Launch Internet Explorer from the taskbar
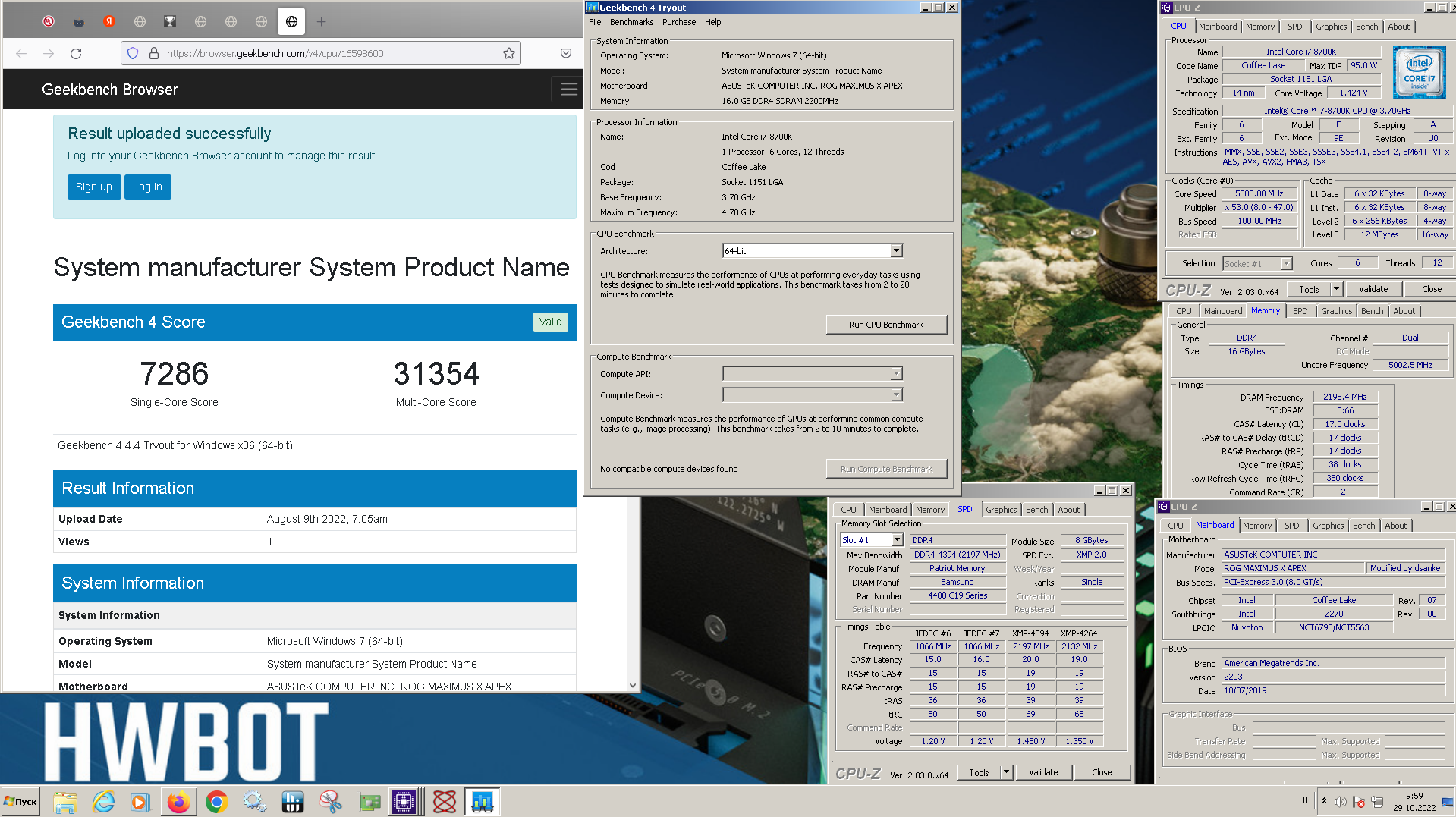Viewport: 1456px width, 817px height. click(x=103, y=802)
